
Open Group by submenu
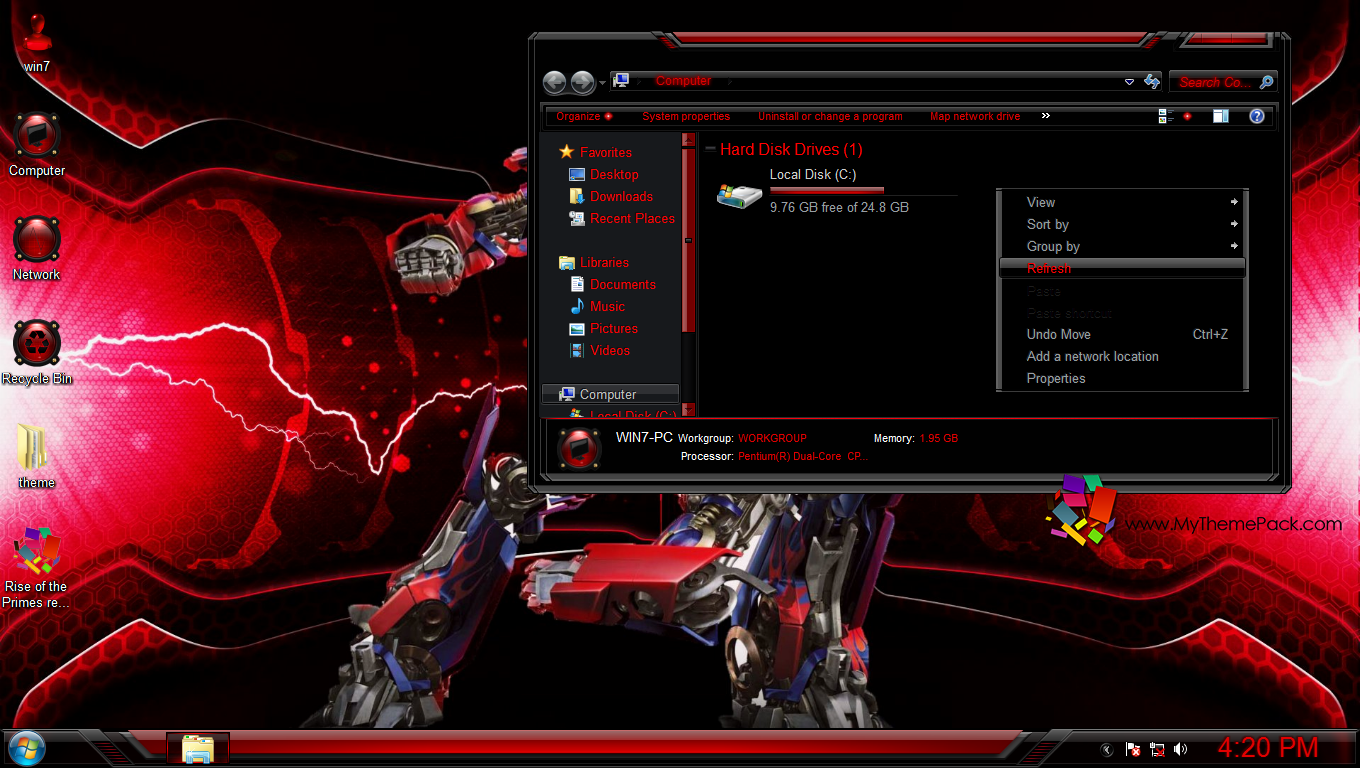pyautogui.click(x=1122, y=246)
